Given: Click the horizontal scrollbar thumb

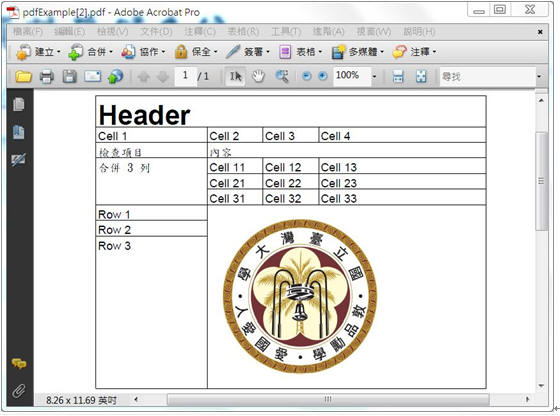Looking at the screenshot, I should 328,399.
